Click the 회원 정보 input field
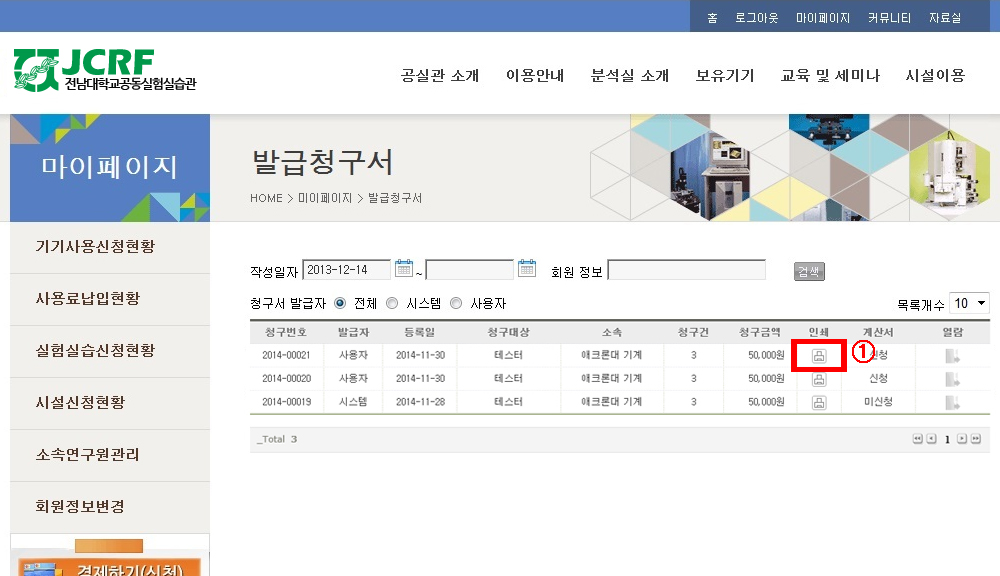This screenshot has width=1000, height=576. click(686, 270)
